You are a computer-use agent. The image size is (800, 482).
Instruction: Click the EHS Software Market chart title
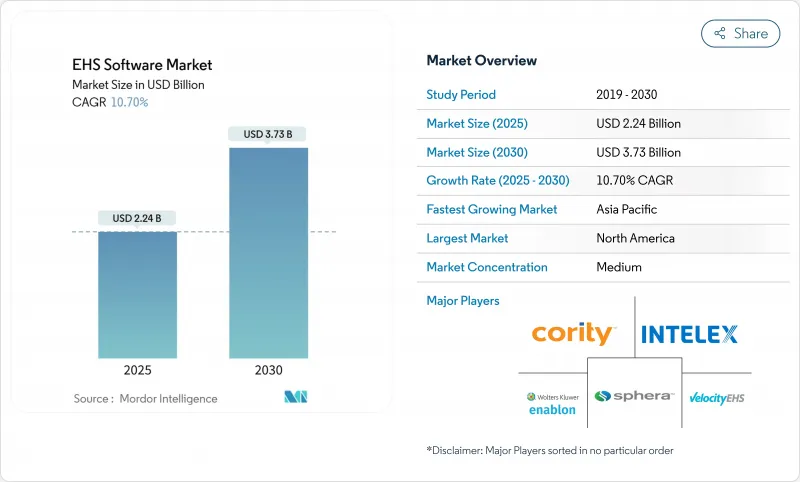[142, 65]
